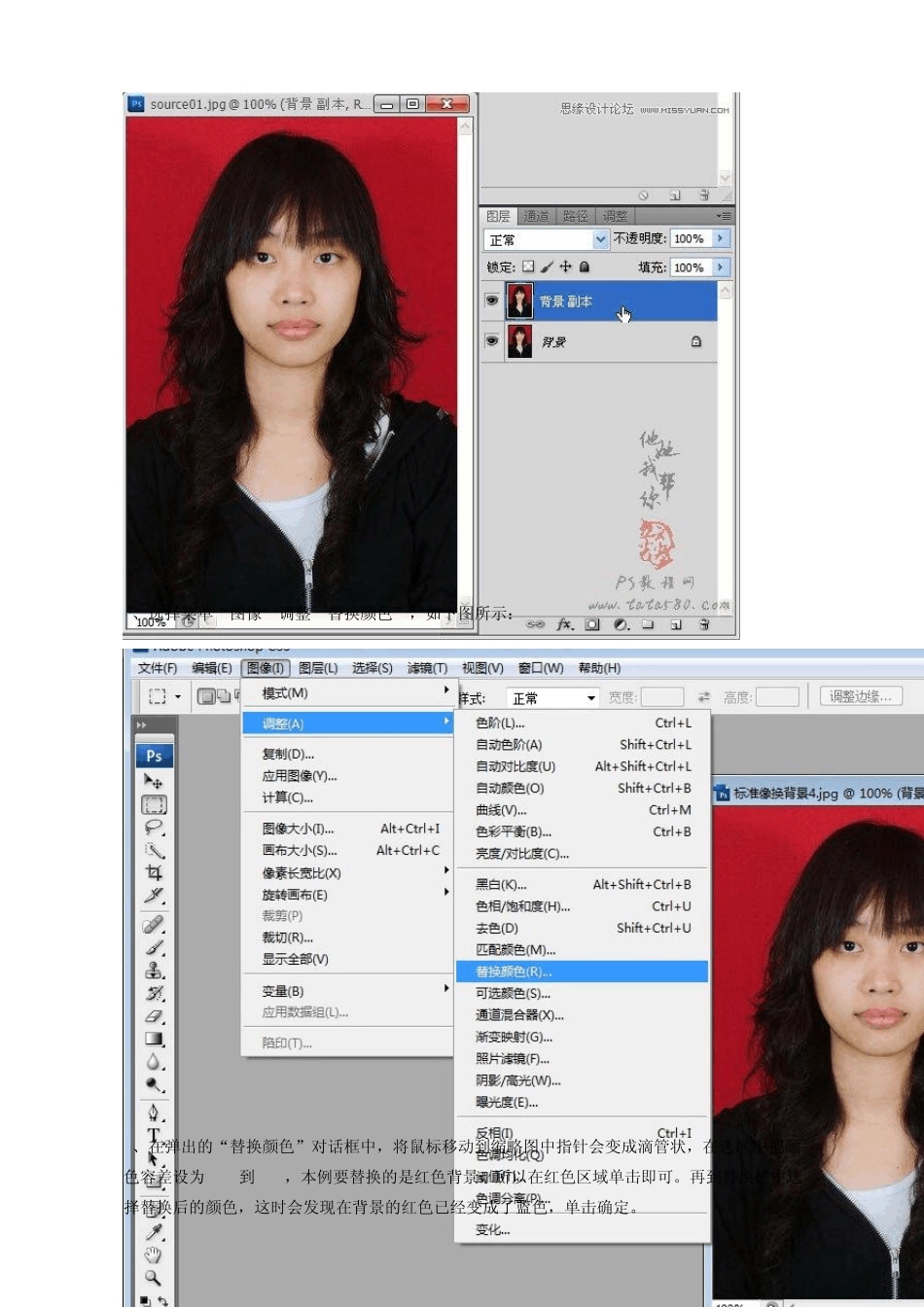This screenshot has width=924, height=1307.
Task: Add a layer mask
Action: pyautogui.click(x=592, y=624)
